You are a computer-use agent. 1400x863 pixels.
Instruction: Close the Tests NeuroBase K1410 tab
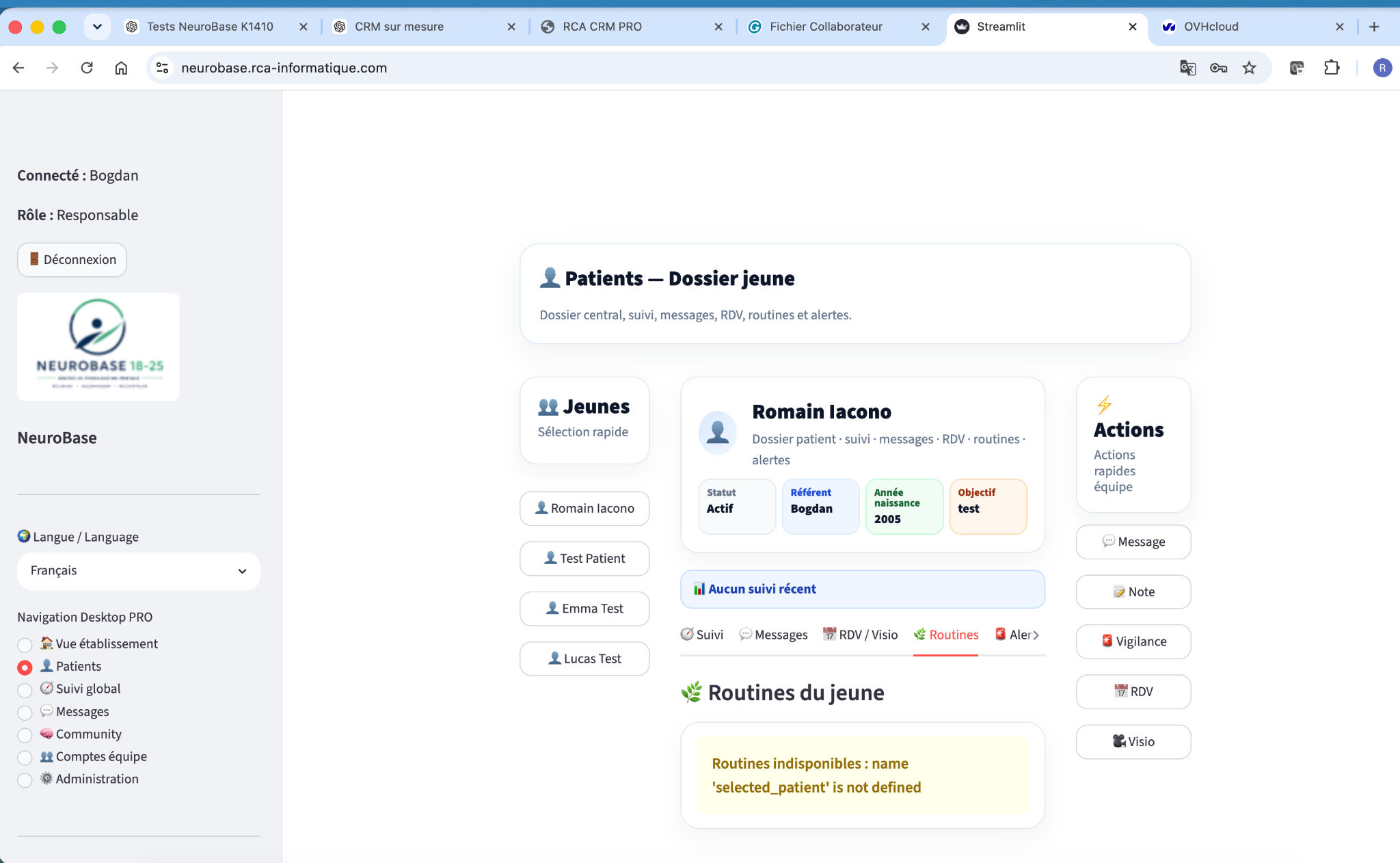[x=304, y=27]
